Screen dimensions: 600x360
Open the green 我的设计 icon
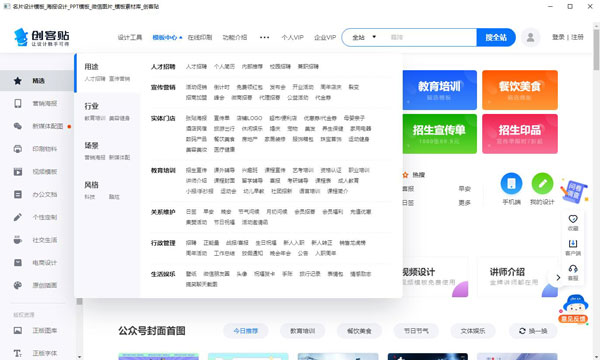542,184
